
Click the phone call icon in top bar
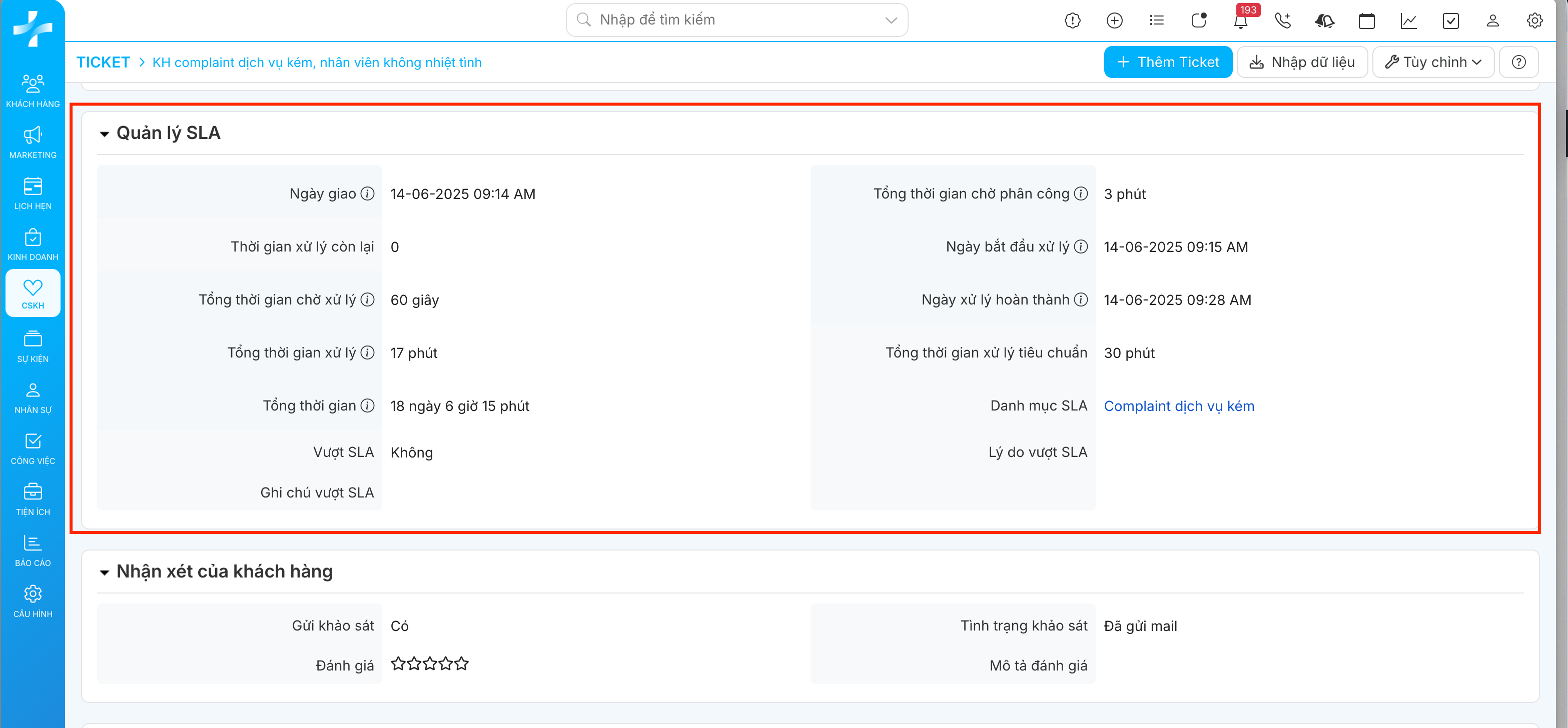tap(1282, 20)
